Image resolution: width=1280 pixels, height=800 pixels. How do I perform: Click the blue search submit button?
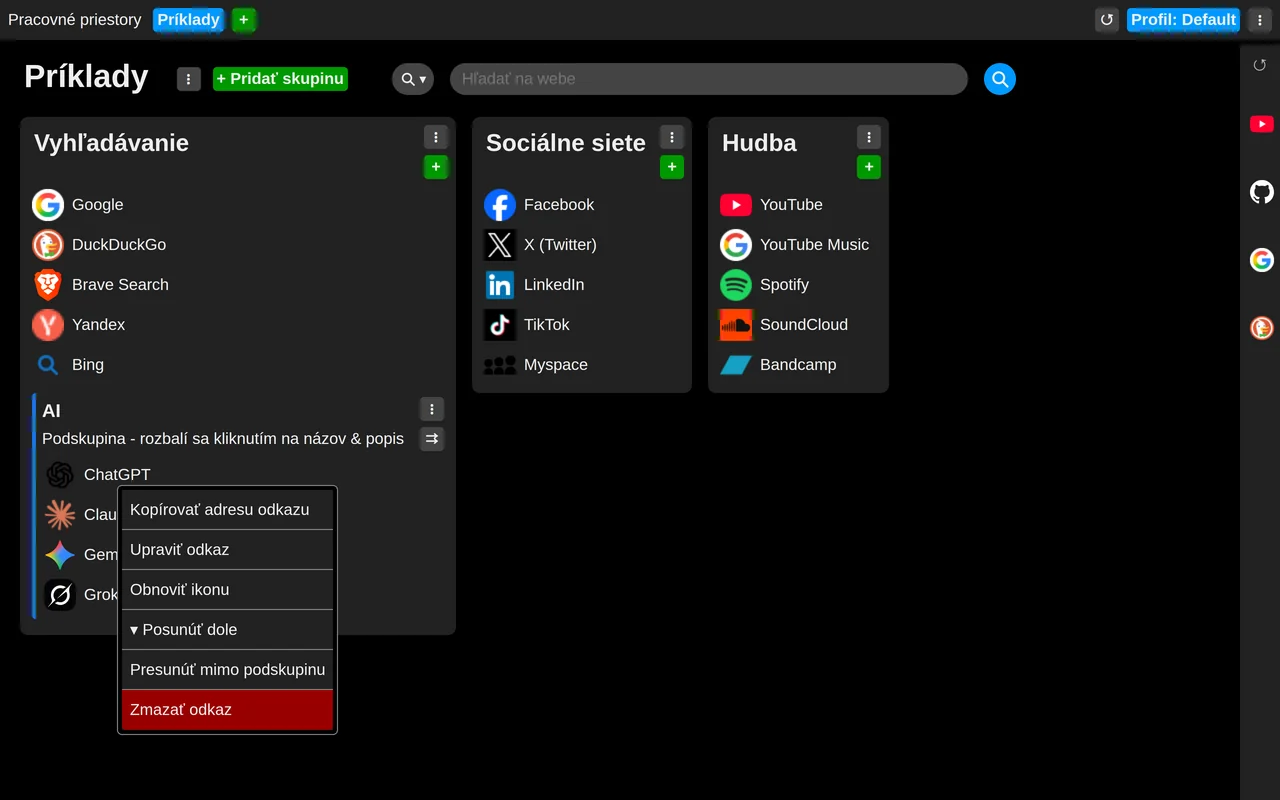(1000, 79)
